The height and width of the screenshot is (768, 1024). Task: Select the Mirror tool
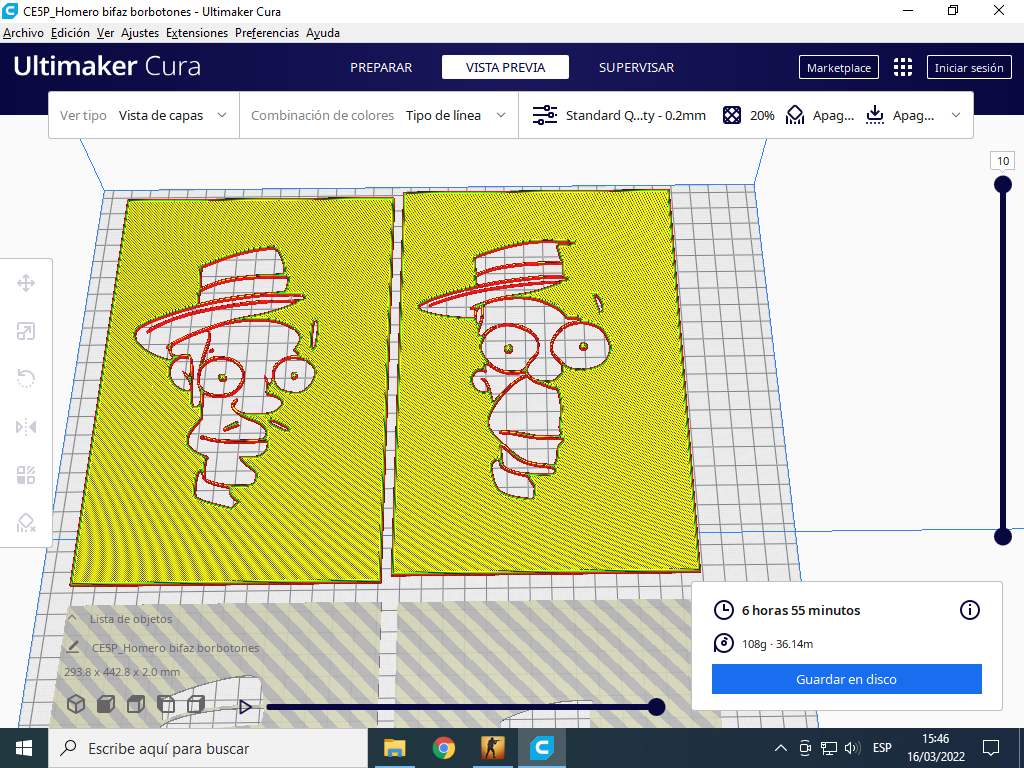tap(26, 427)
